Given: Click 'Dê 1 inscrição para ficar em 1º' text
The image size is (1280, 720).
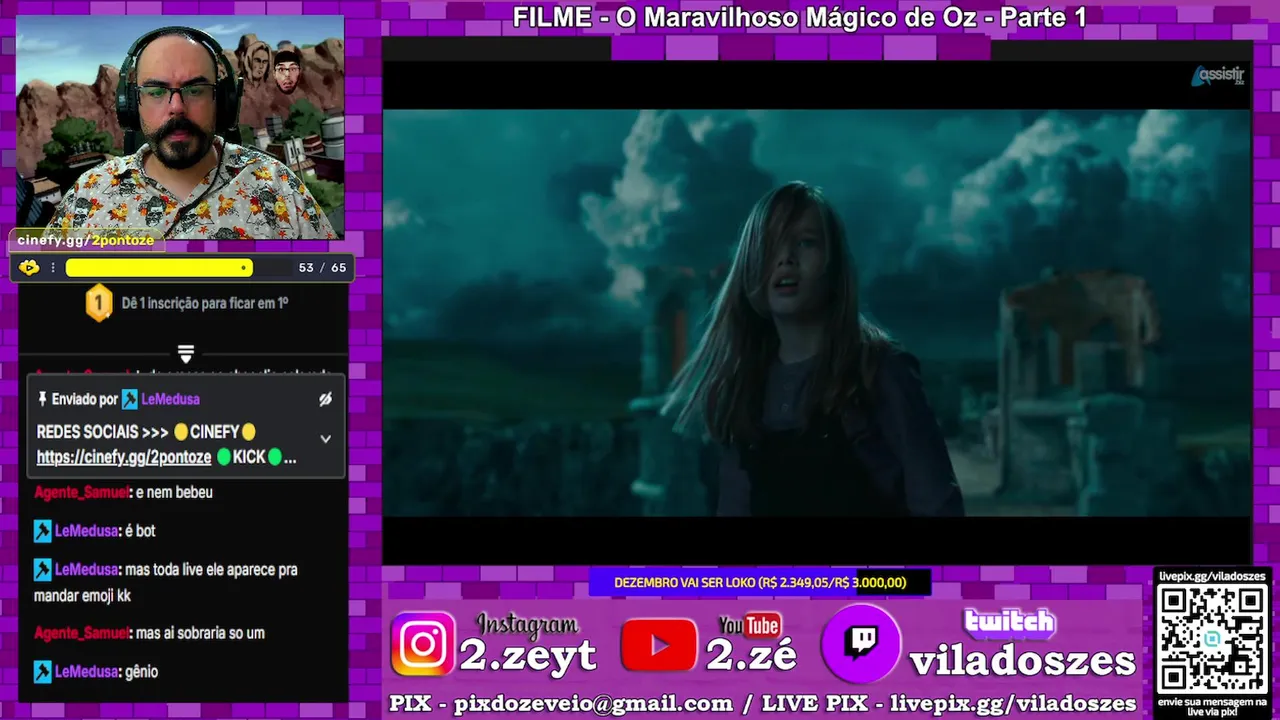Looking at the screenshot, I should [x=205, y=302].
